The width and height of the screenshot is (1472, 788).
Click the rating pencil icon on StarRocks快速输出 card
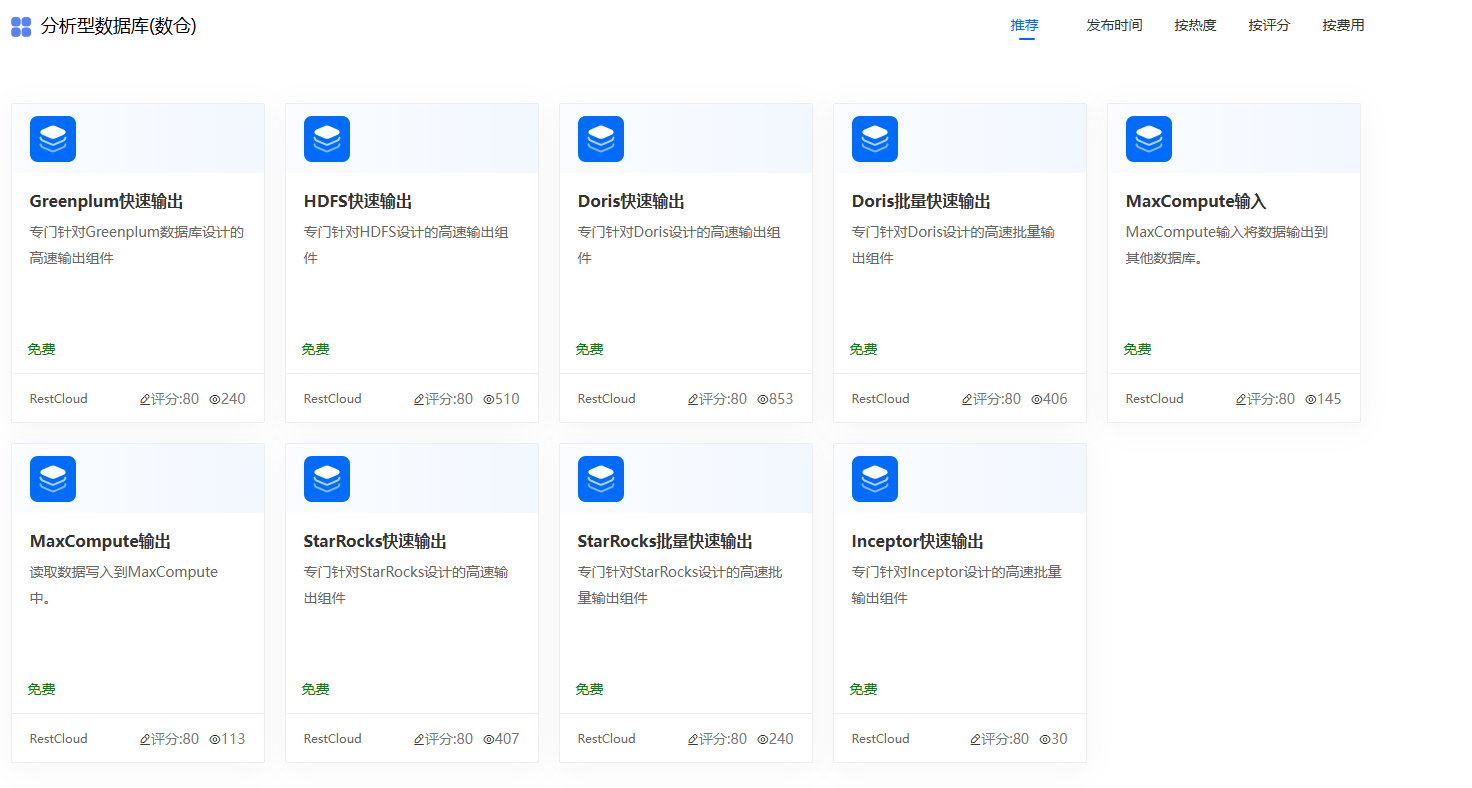point(419,739)
